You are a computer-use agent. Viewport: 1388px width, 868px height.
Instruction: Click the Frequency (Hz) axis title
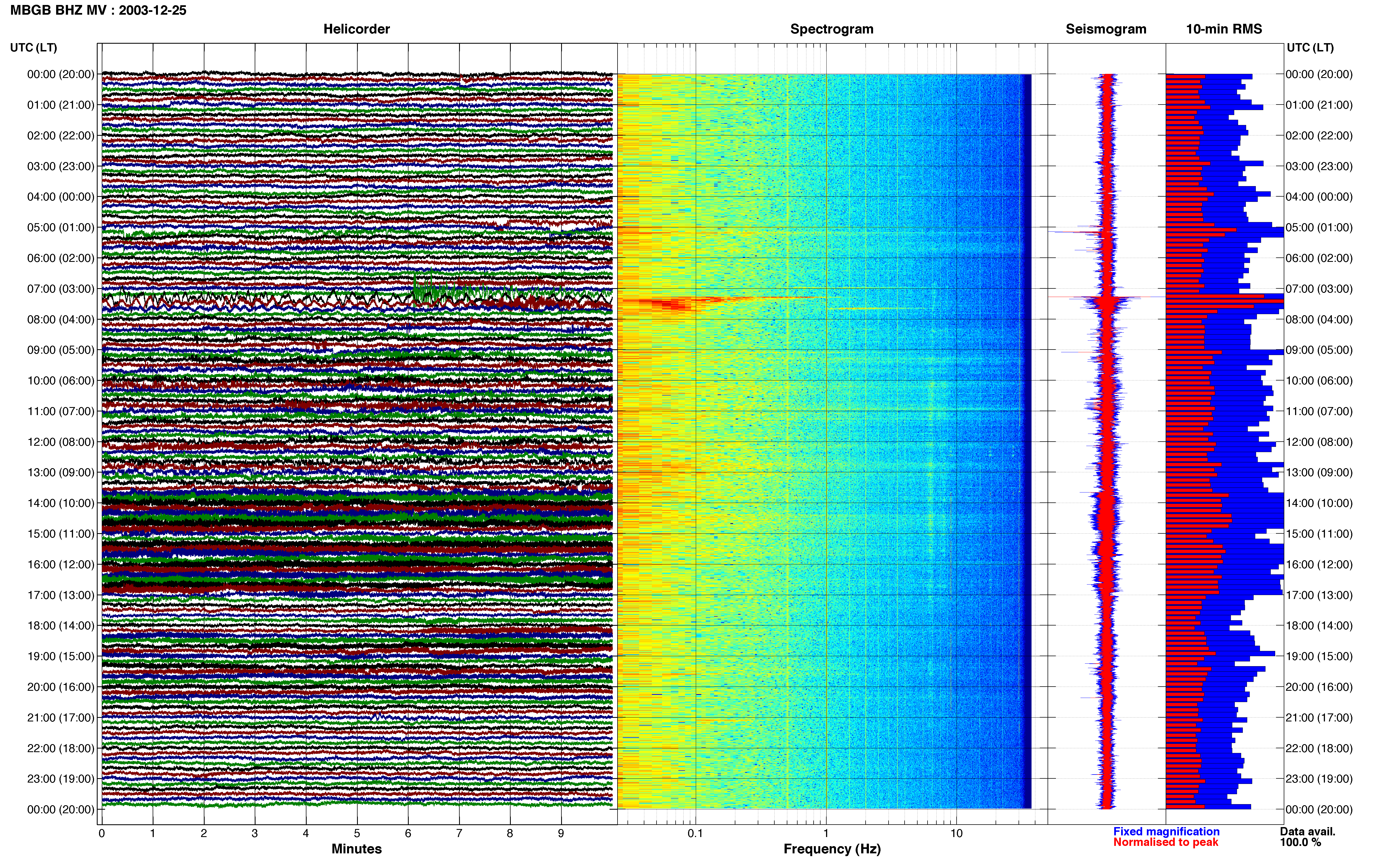(x=832, y=849)
